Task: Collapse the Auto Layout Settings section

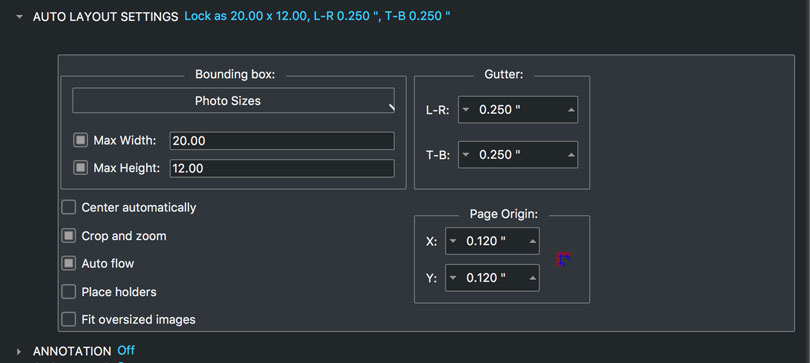Action: click(20, 17)
